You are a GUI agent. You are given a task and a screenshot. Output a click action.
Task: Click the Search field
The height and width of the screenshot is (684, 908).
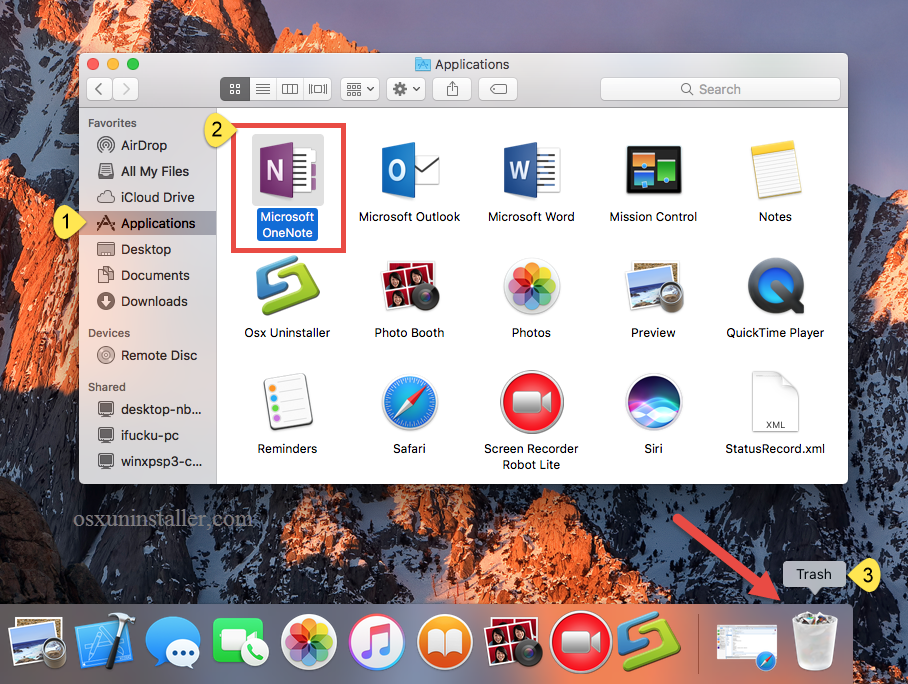coord(720,89)
